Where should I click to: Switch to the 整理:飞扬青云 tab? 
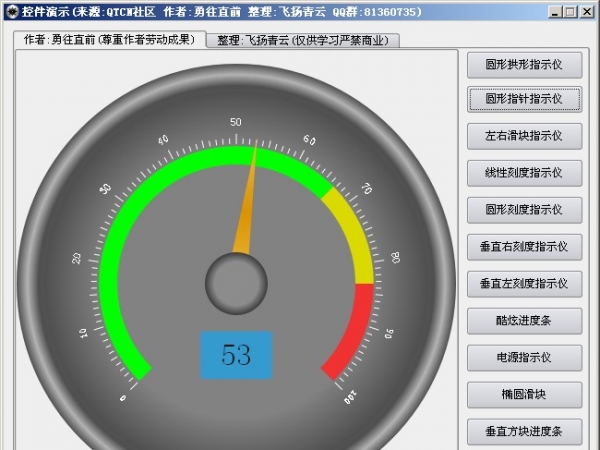coord(304,41)
